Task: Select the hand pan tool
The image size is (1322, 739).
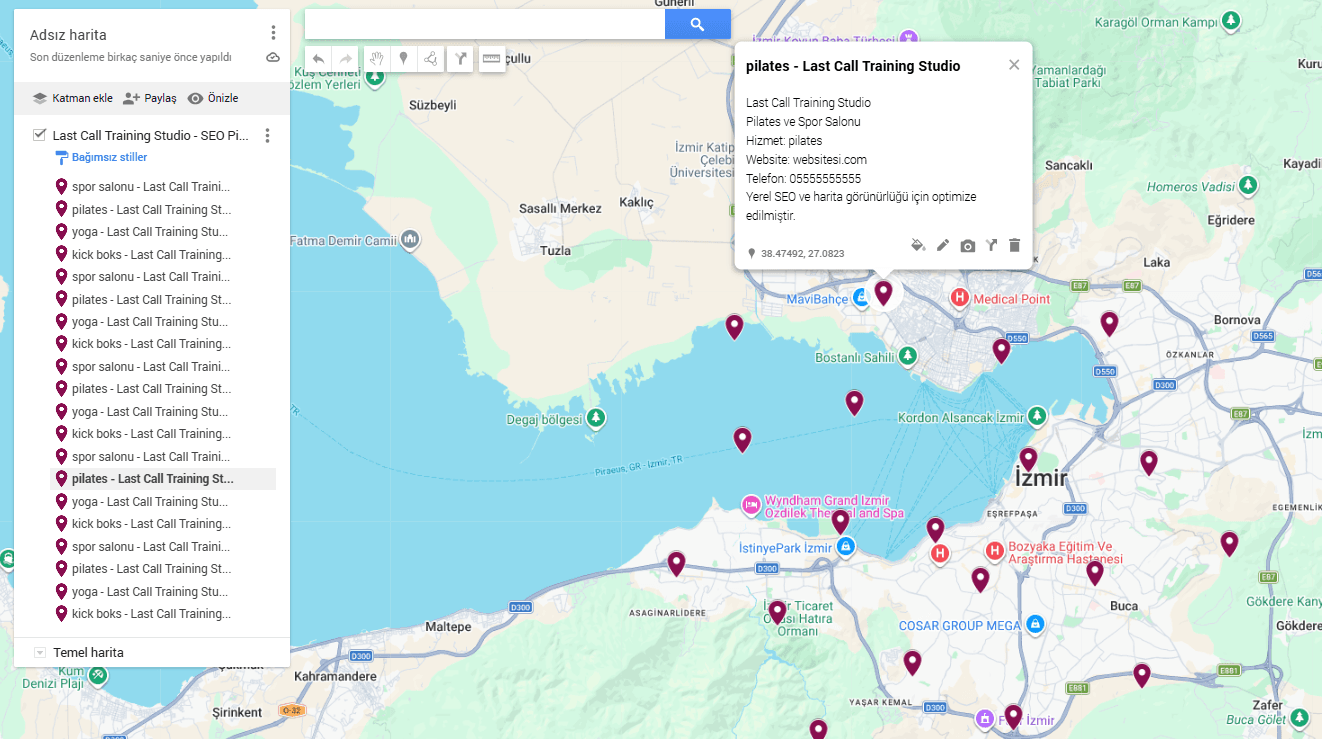Action: click(376, 59)
